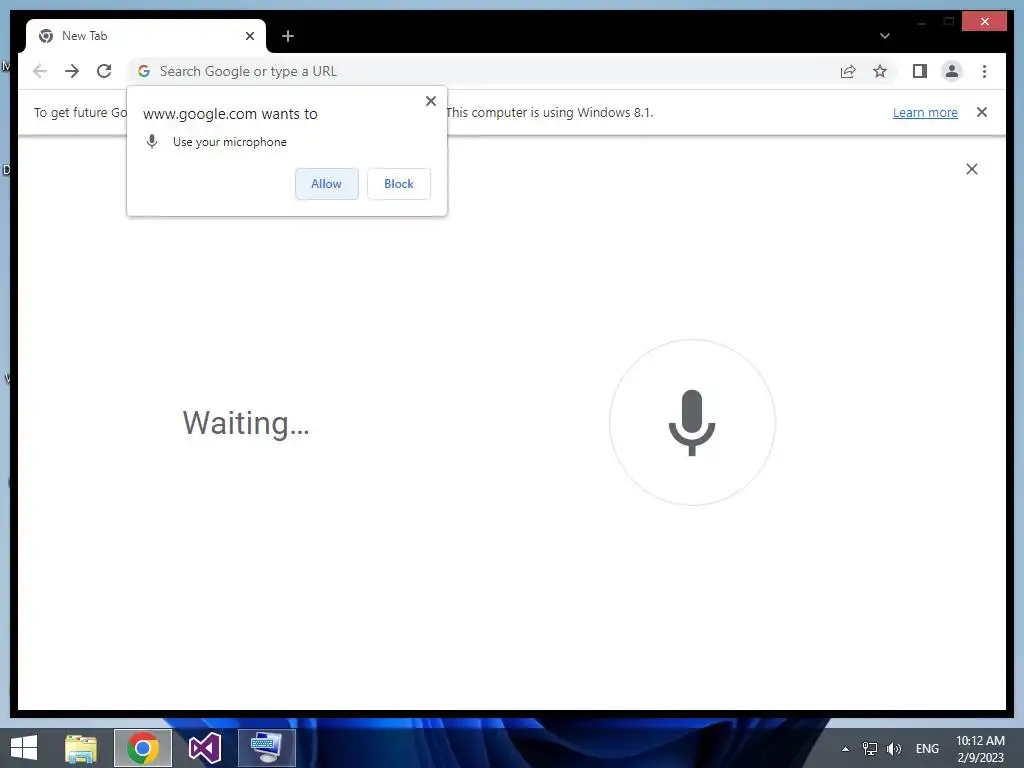Open the volume speaker tray icon
The height and width of the screenshot is (768, 1024).
893,749
